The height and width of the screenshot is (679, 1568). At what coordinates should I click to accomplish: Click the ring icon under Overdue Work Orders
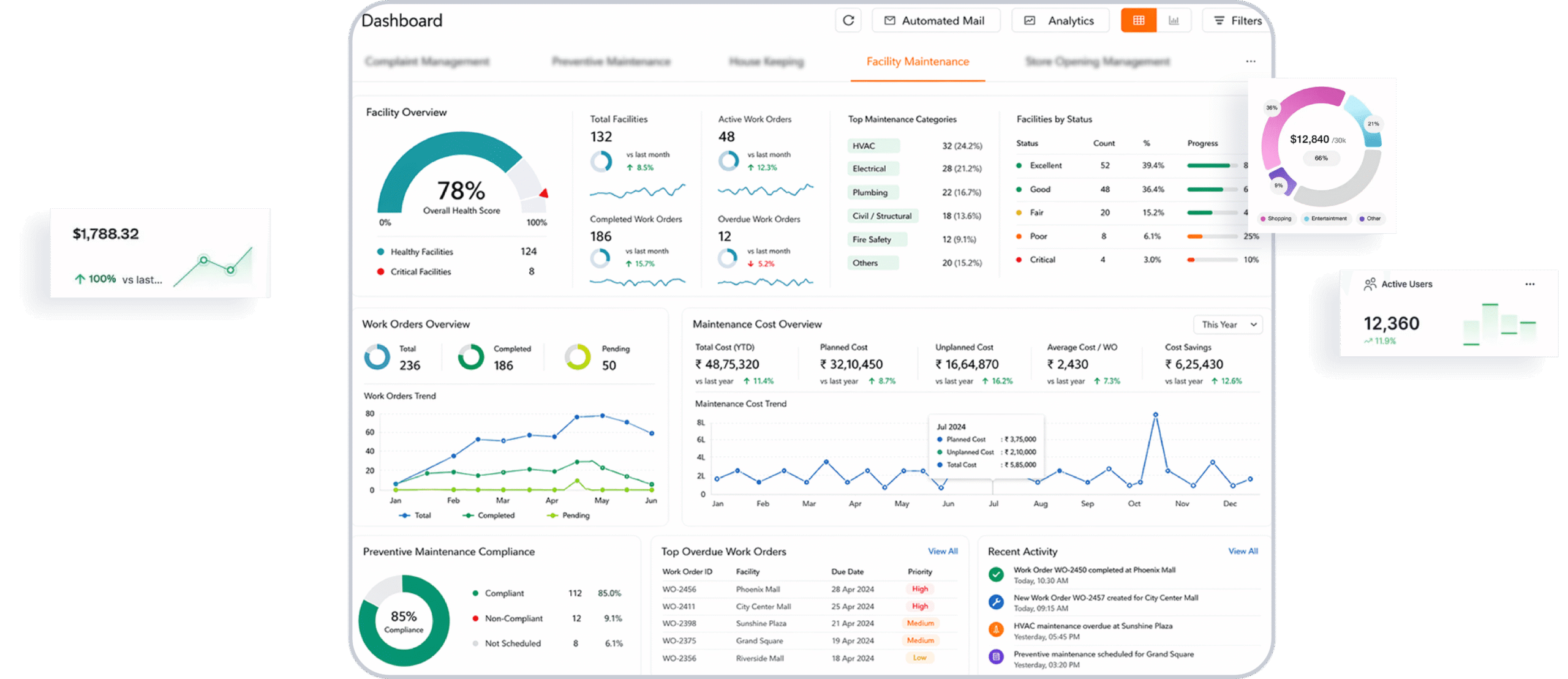[728, 258]
